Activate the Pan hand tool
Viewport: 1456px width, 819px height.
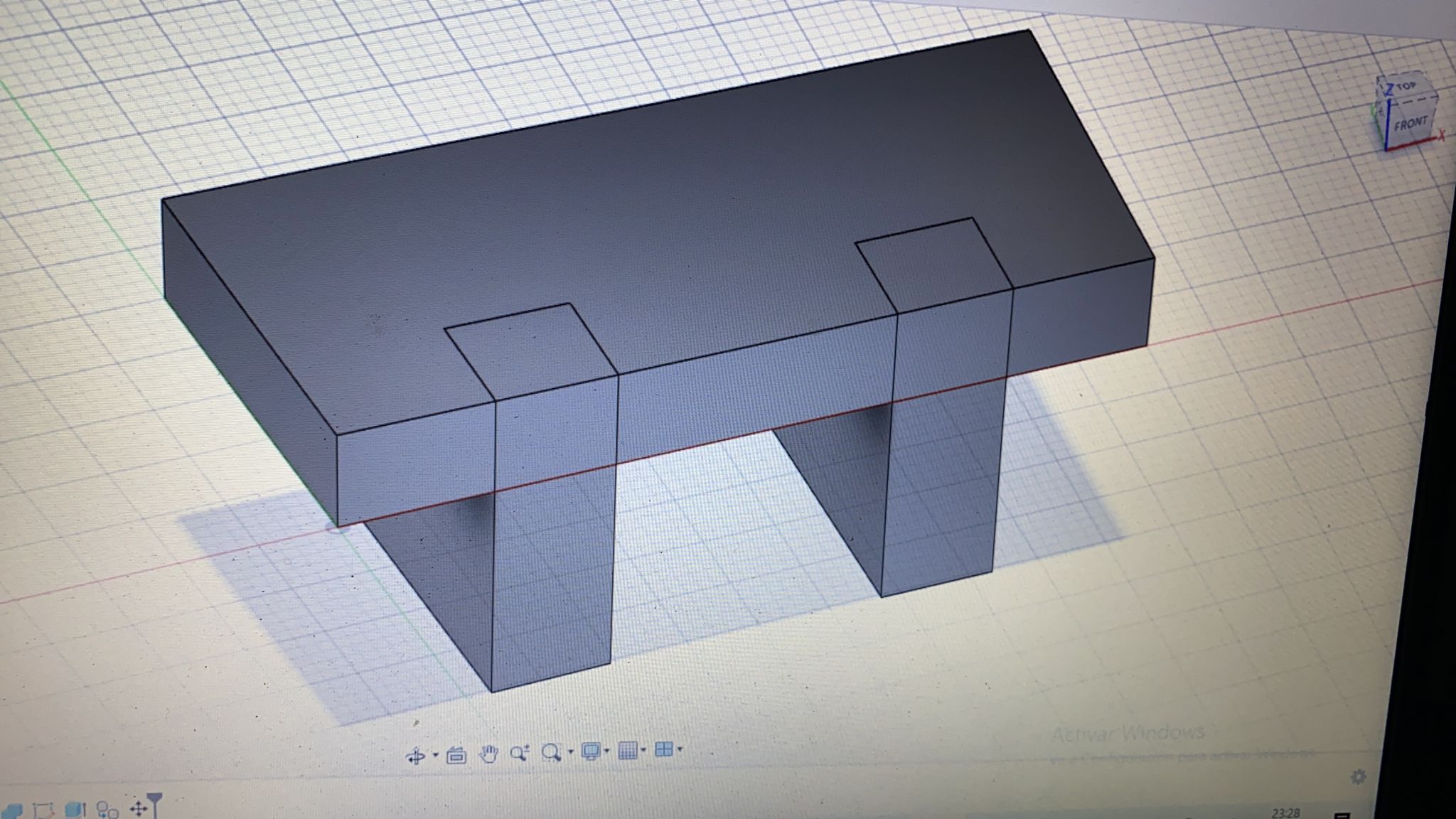(488, 754)
